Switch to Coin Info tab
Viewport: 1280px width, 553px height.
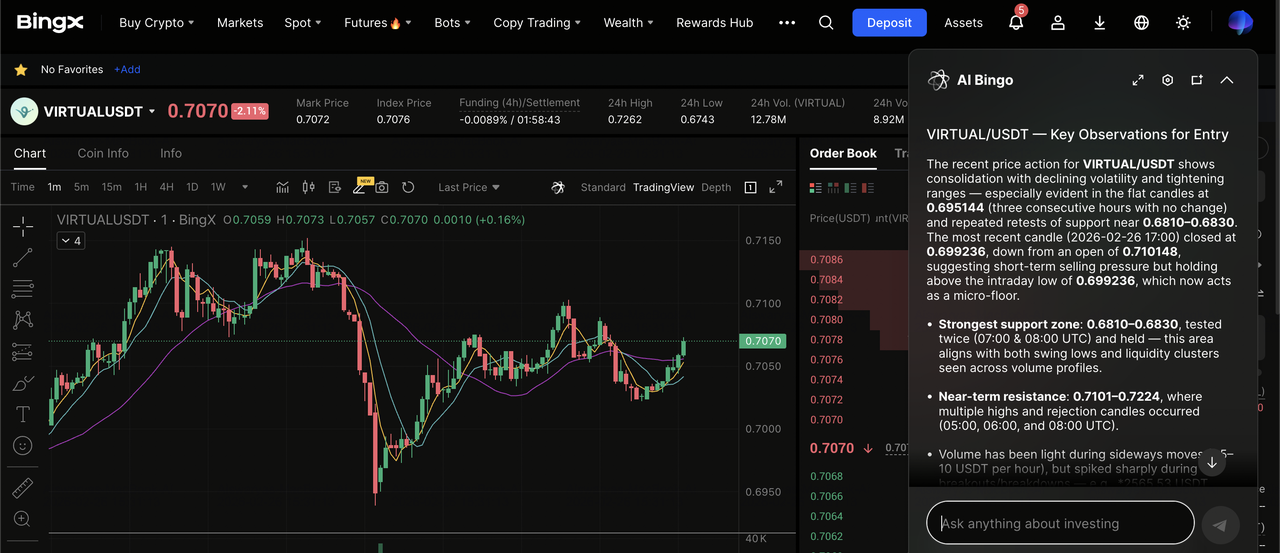click(103, 153)
